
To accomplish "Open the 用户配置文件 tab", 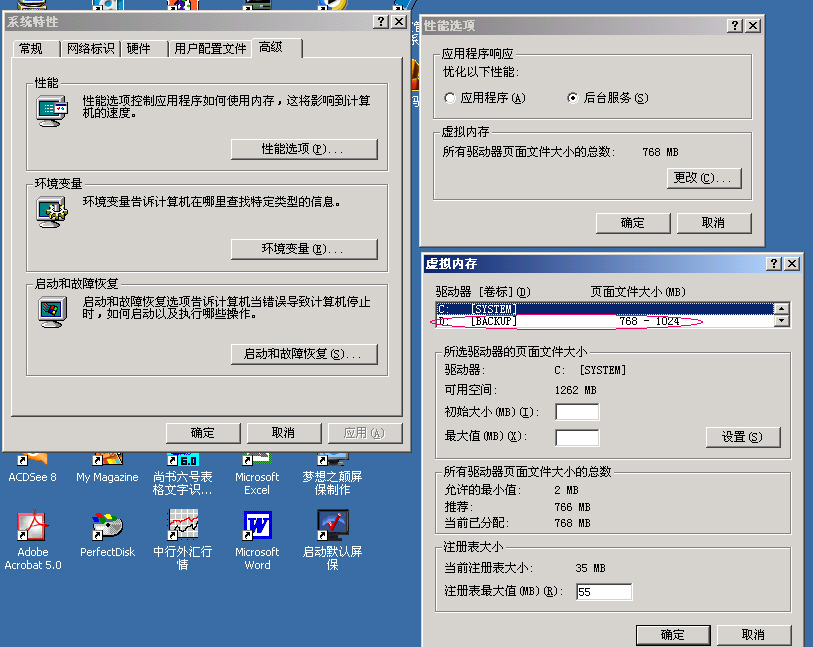I will 210,49.
